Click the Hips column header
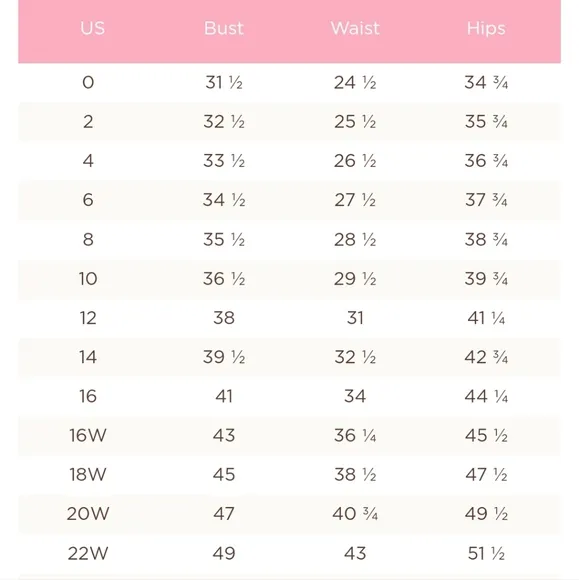The height and width of the screenshot is (580, 579). point(486,28)
